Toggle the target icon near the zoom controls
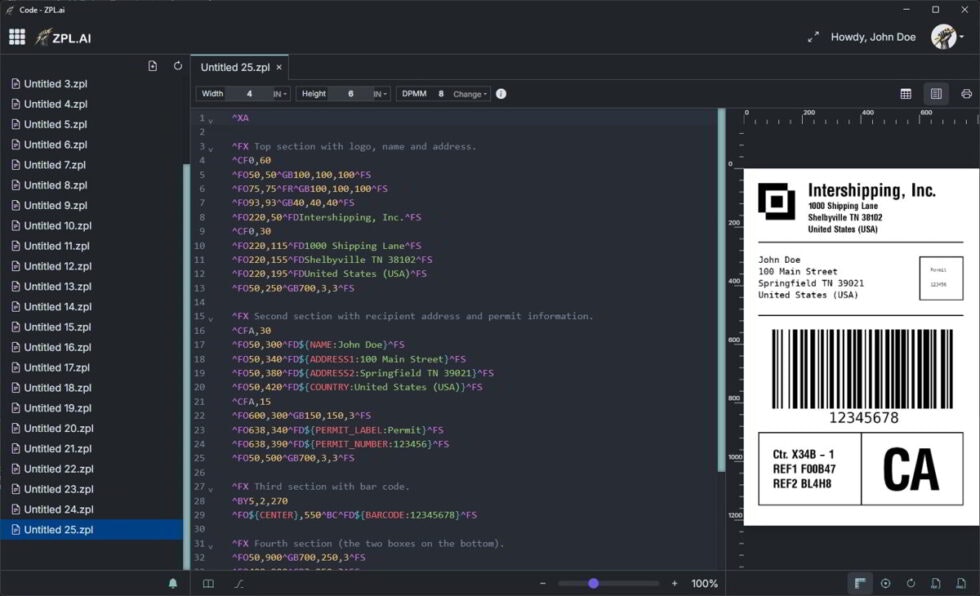The width and height of the screenshot is (980, 596). tap(885, 583)
